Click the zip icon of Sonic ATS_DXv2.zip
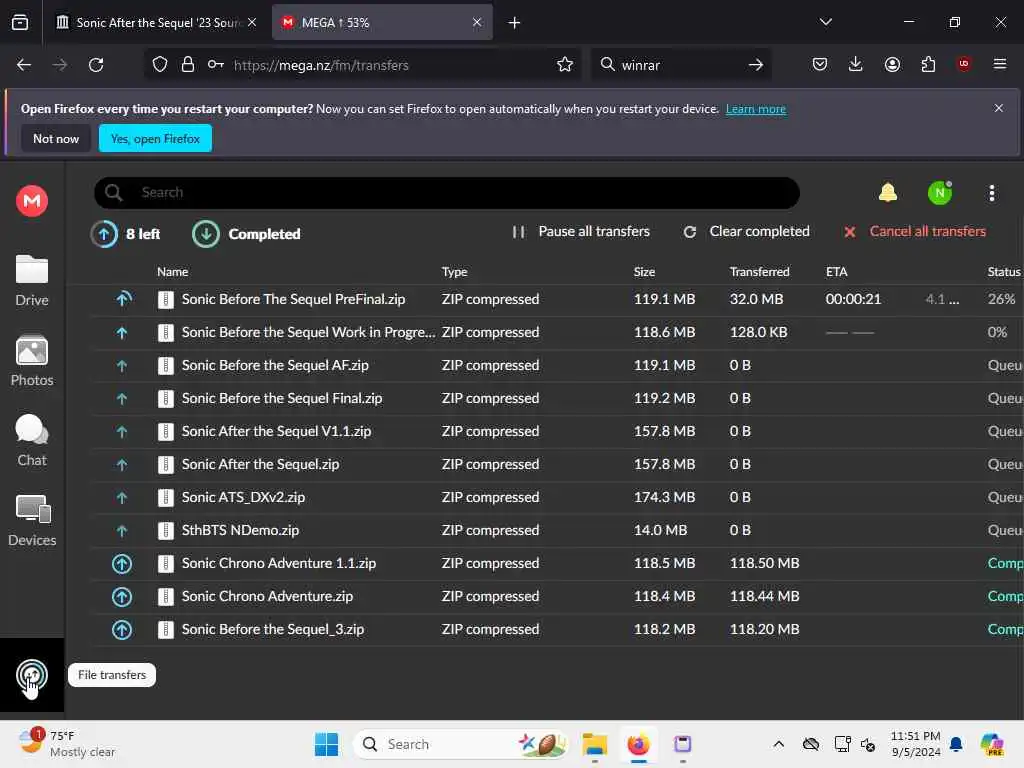 (166, 498)
